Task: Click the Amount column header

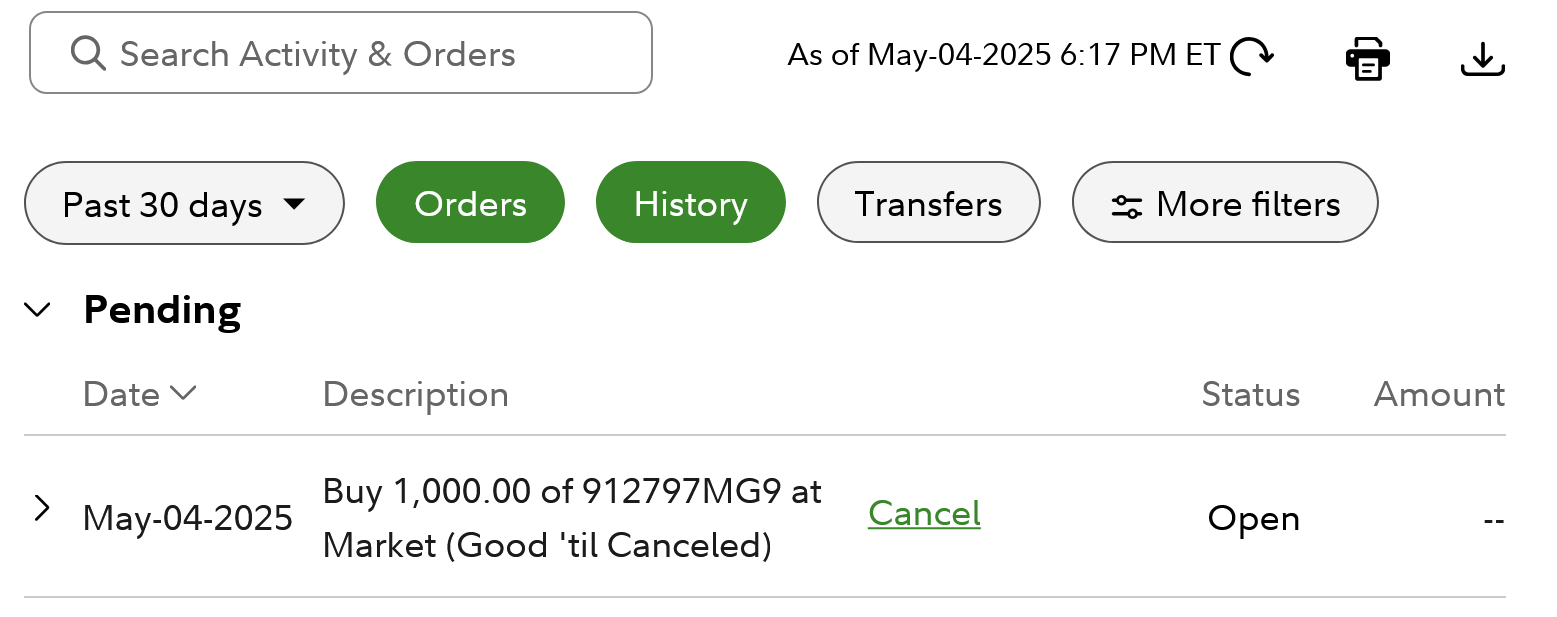Action: pos(1440,394)
